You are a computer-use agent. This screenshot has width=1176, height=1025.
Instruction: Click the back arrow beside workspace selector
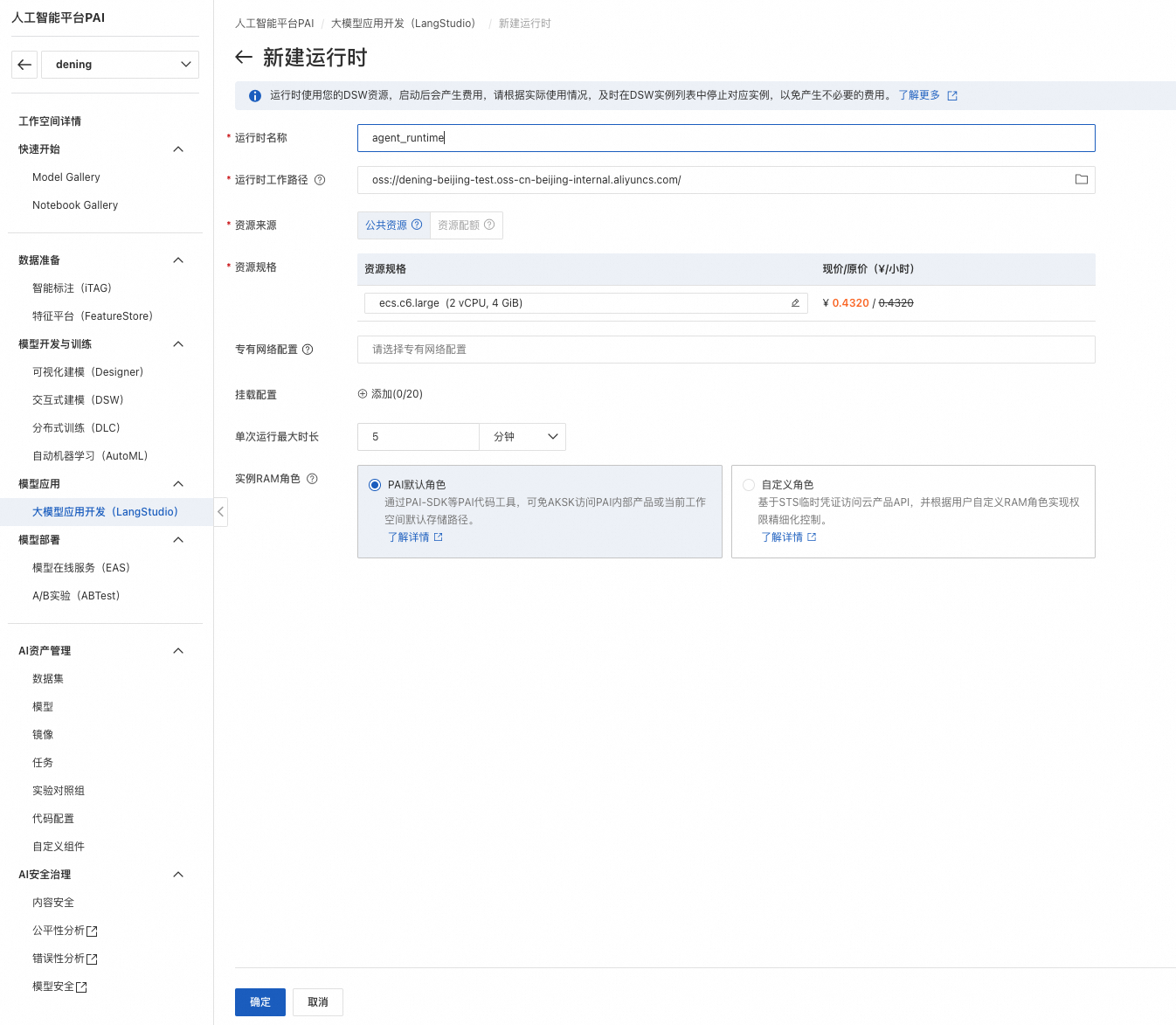coord(24,65)
